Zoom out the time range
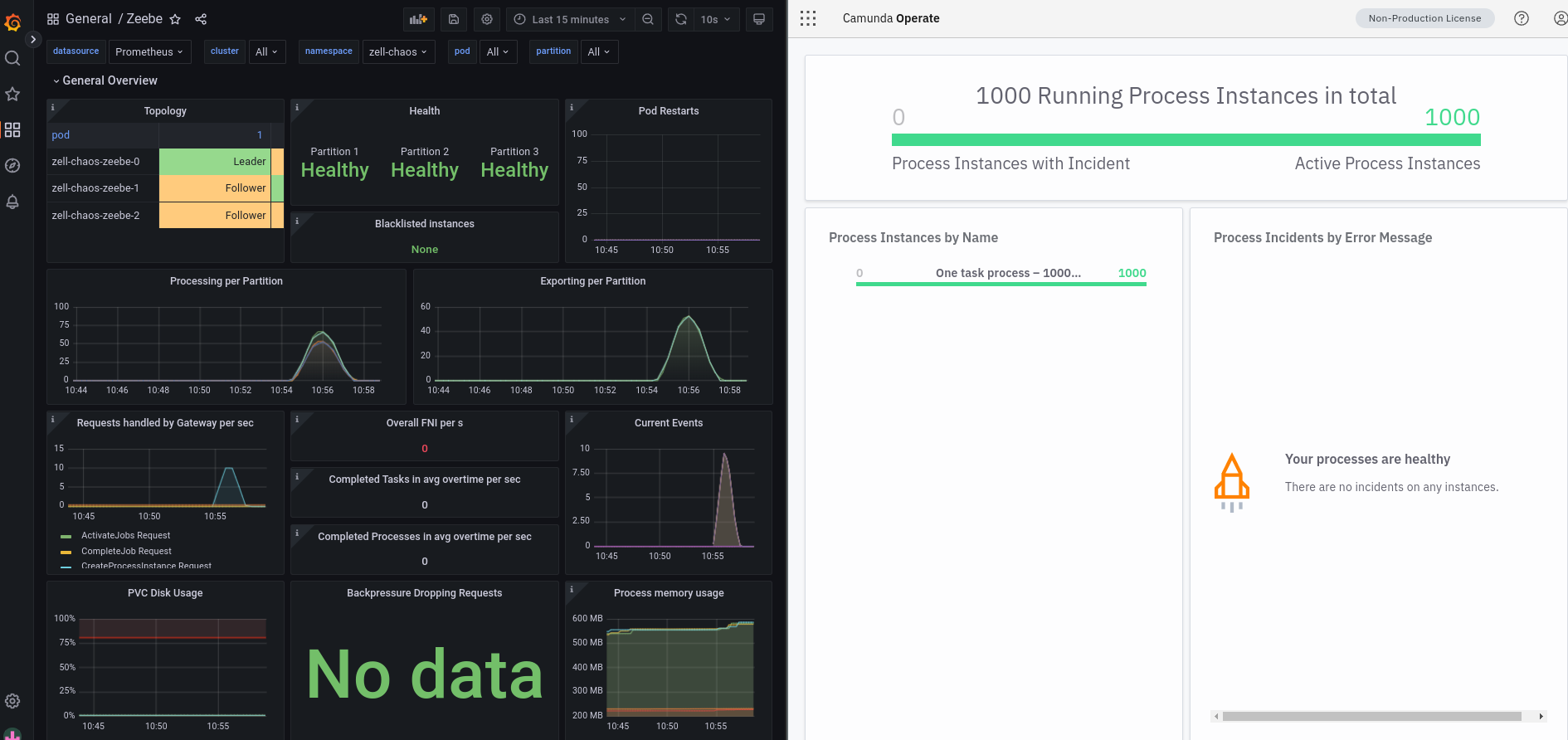Viewport: 1568px width, 740px height. [648, 19]
